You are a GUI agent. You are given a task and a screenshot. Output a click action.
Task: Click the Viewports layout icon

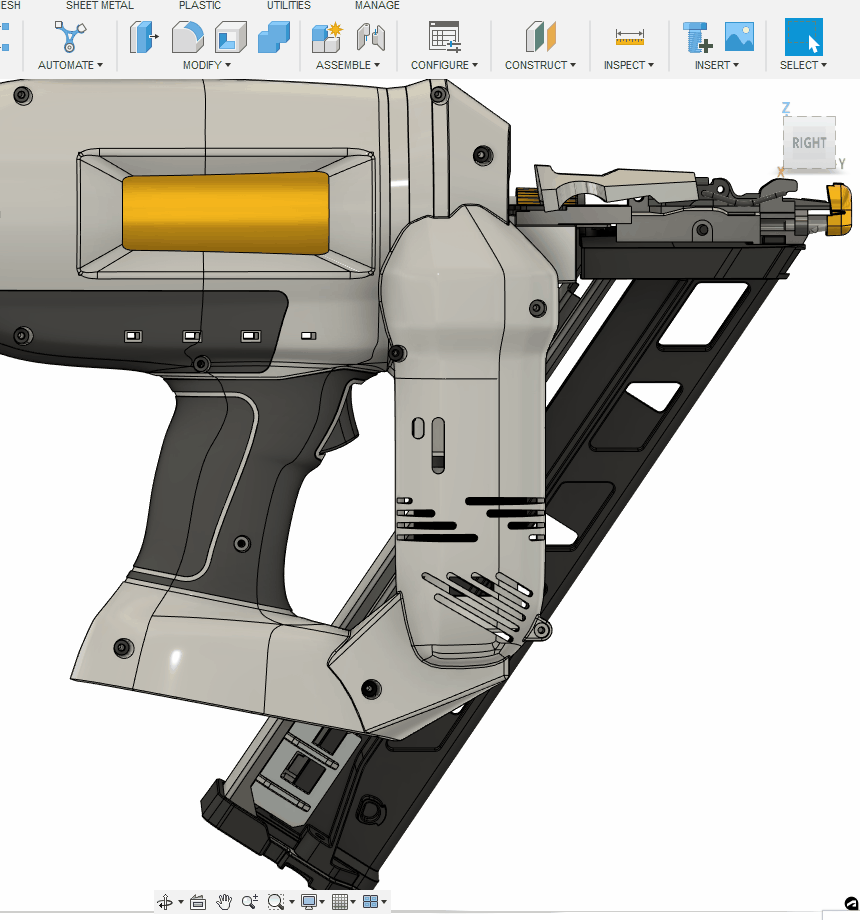tap(370, 901)
